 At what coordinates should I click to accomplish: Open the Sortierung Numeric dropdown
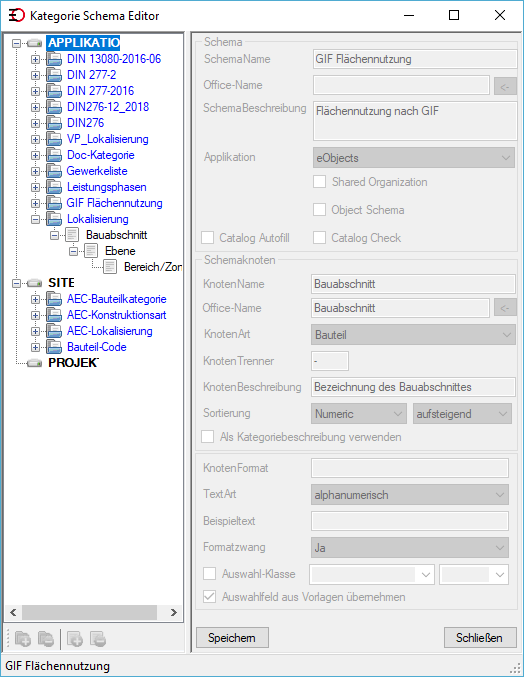pyautogui.click(x=358, y=414)
